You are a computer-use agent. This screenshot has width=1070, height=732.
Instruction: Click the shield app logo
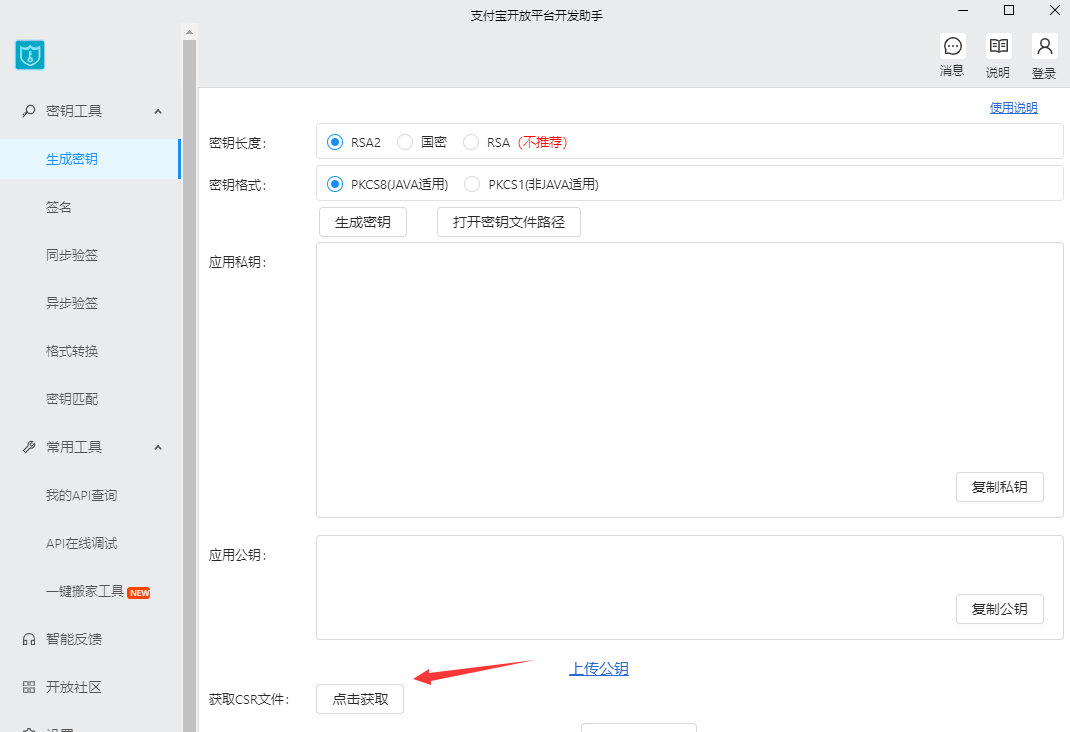click(29, 55)
